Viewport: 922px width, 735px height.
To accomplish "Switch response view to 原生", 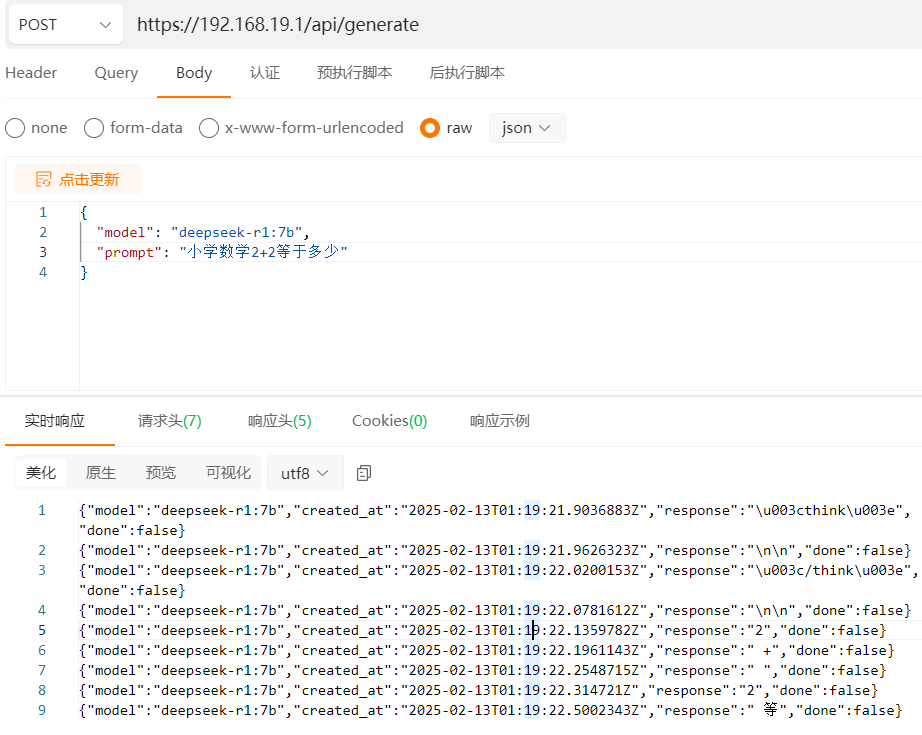I will pos(101,473).
